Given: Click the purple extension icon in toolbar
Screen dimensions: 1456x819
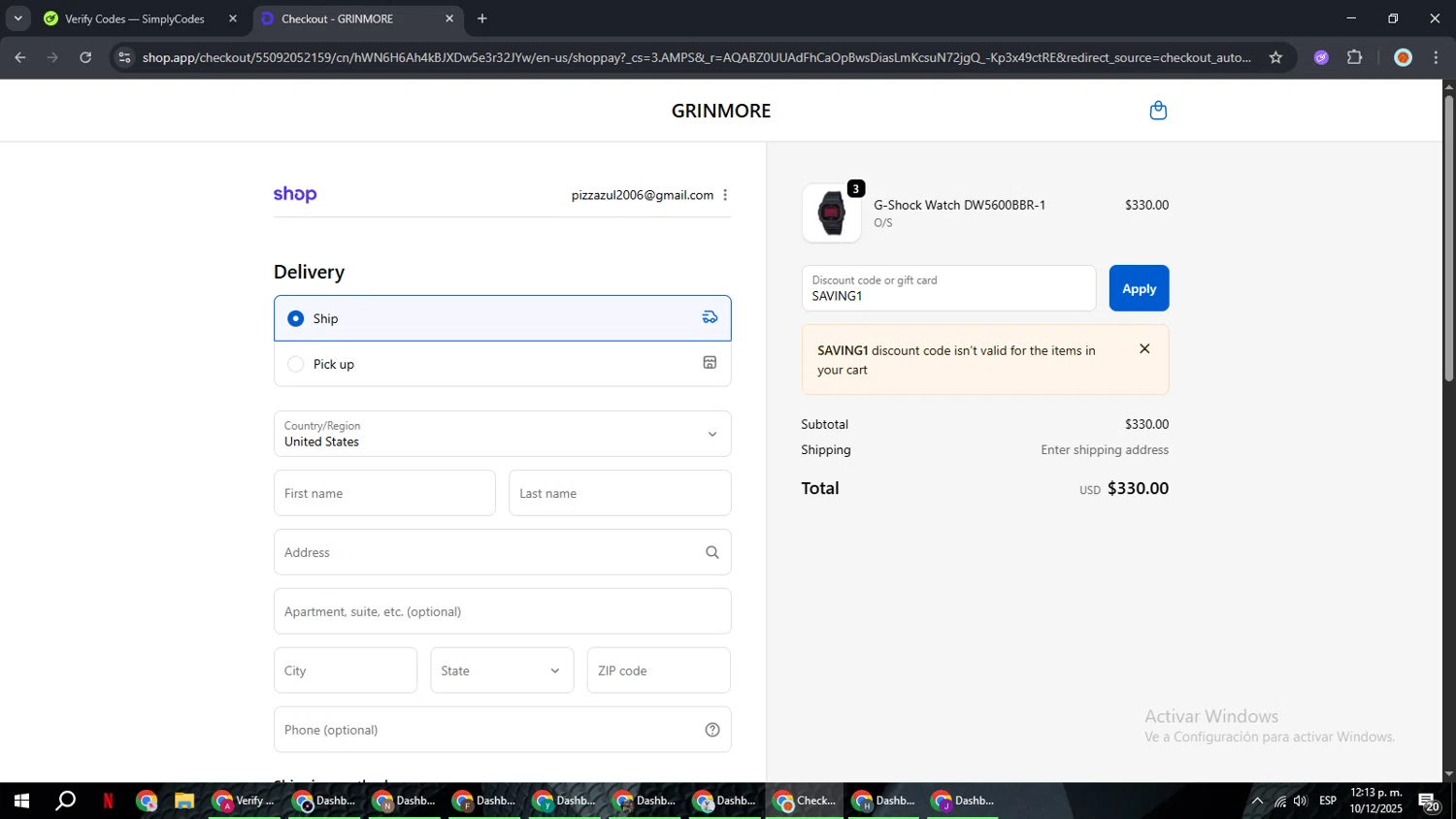Looking at the screenshot, I should (1320, 57).
